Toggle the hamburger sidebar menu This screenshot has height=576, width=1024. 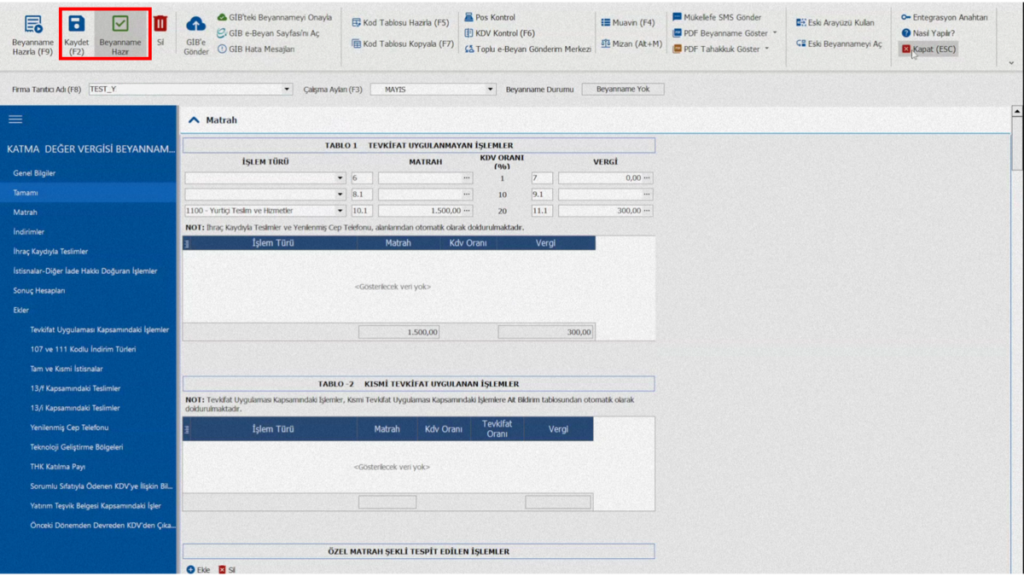pos(16,119)
